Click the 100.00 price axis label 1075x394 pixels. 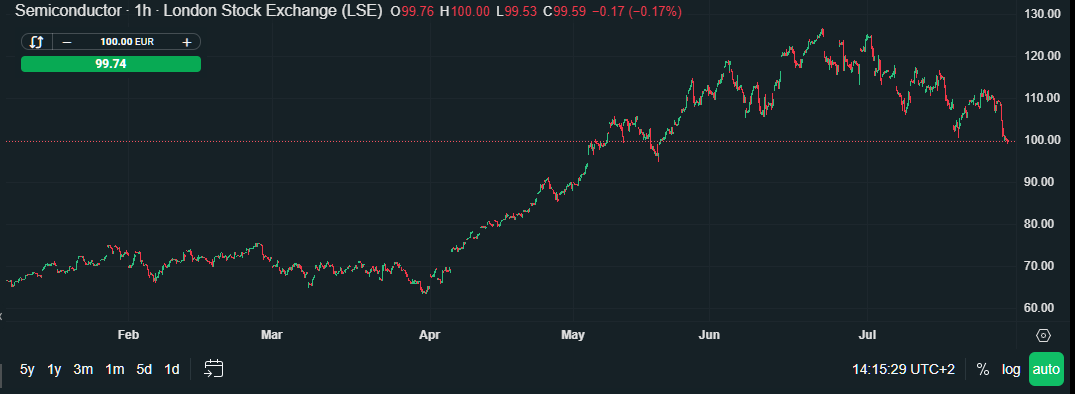pyautogui.click(x=1042, y=140)
